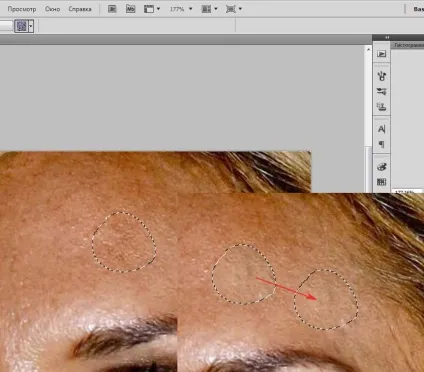424x372 pixels.
Task: Open the Справка menu
Action: (x=80, y=9)
